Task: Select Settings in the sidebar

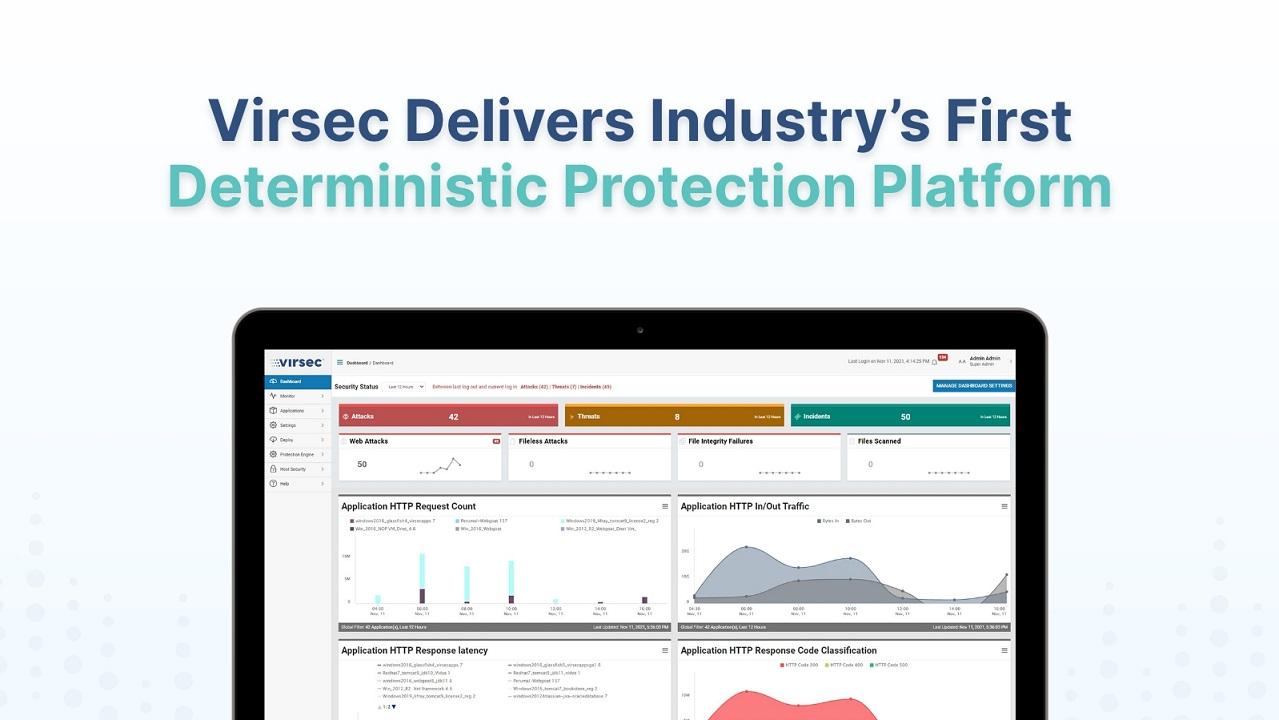Action: point(298,425)
